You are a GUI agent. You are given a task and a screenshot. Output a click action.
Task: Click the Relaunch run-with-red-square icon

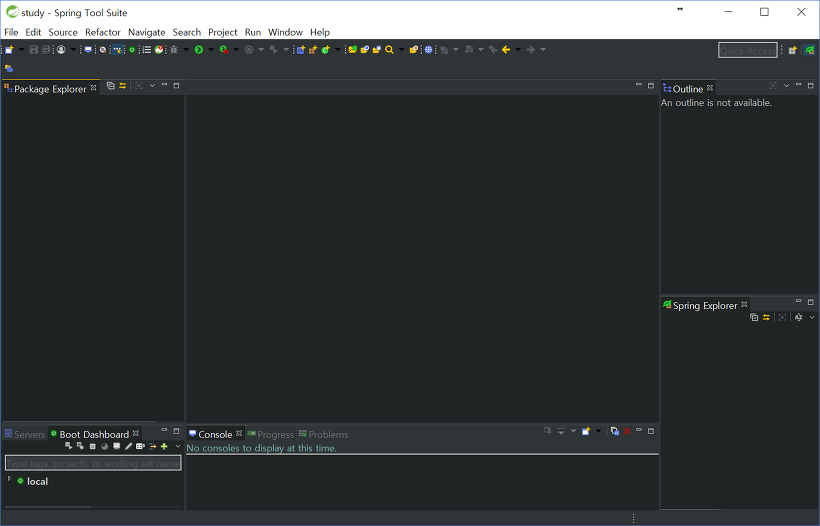click(x=224, y=50)
